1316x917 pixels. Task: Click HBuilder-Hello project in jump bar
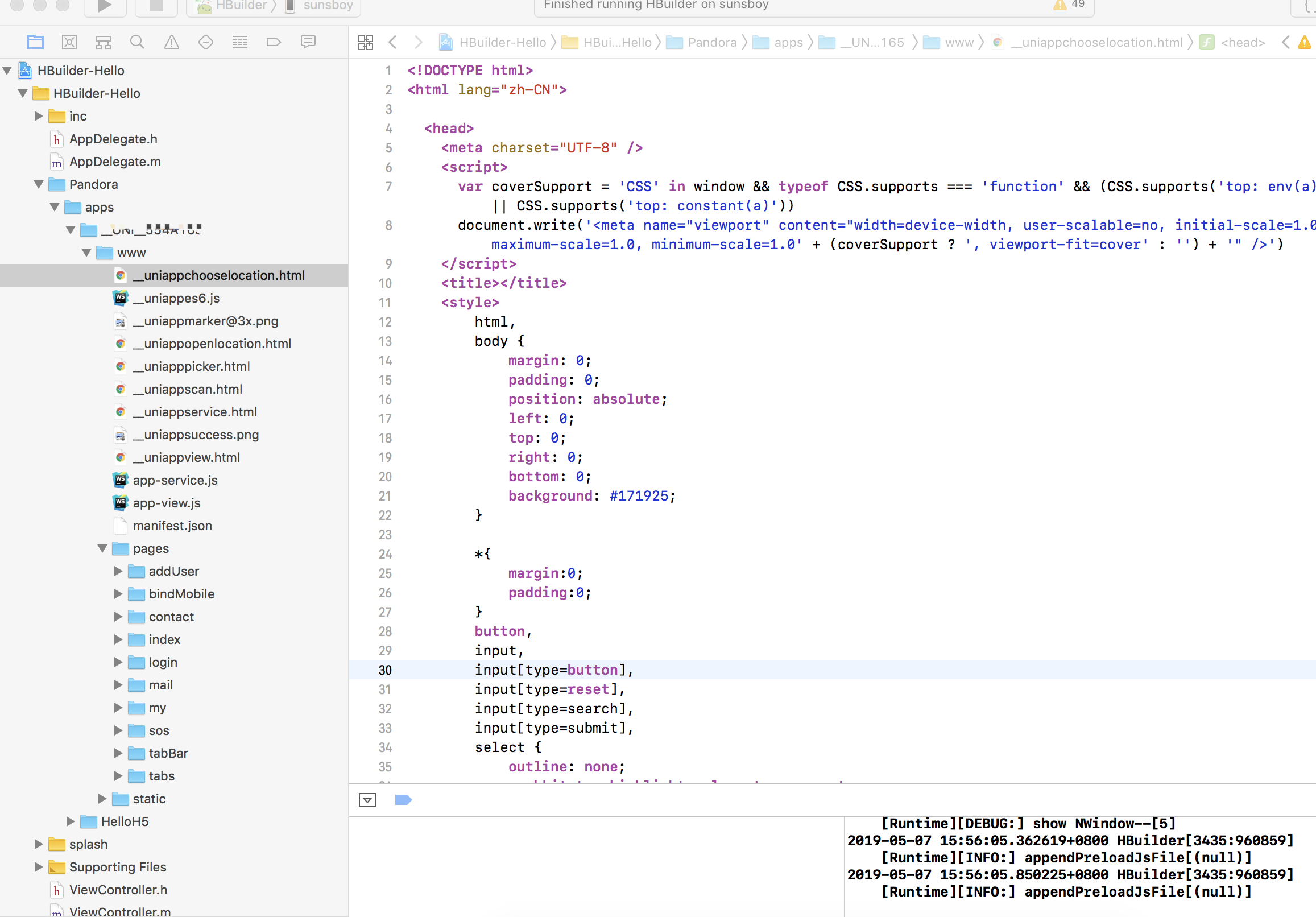pos(494,43)
